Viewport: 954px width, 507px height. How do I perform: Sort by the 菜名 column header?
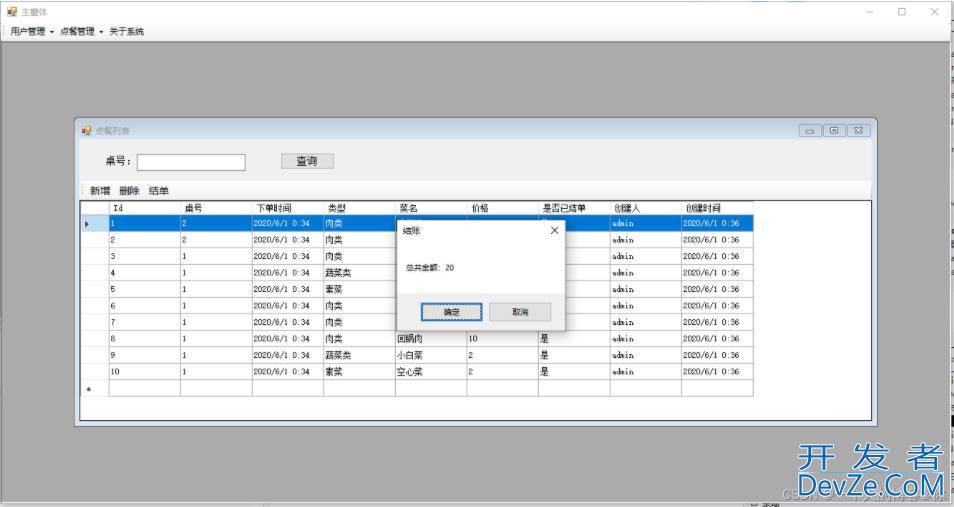point(431,208)
